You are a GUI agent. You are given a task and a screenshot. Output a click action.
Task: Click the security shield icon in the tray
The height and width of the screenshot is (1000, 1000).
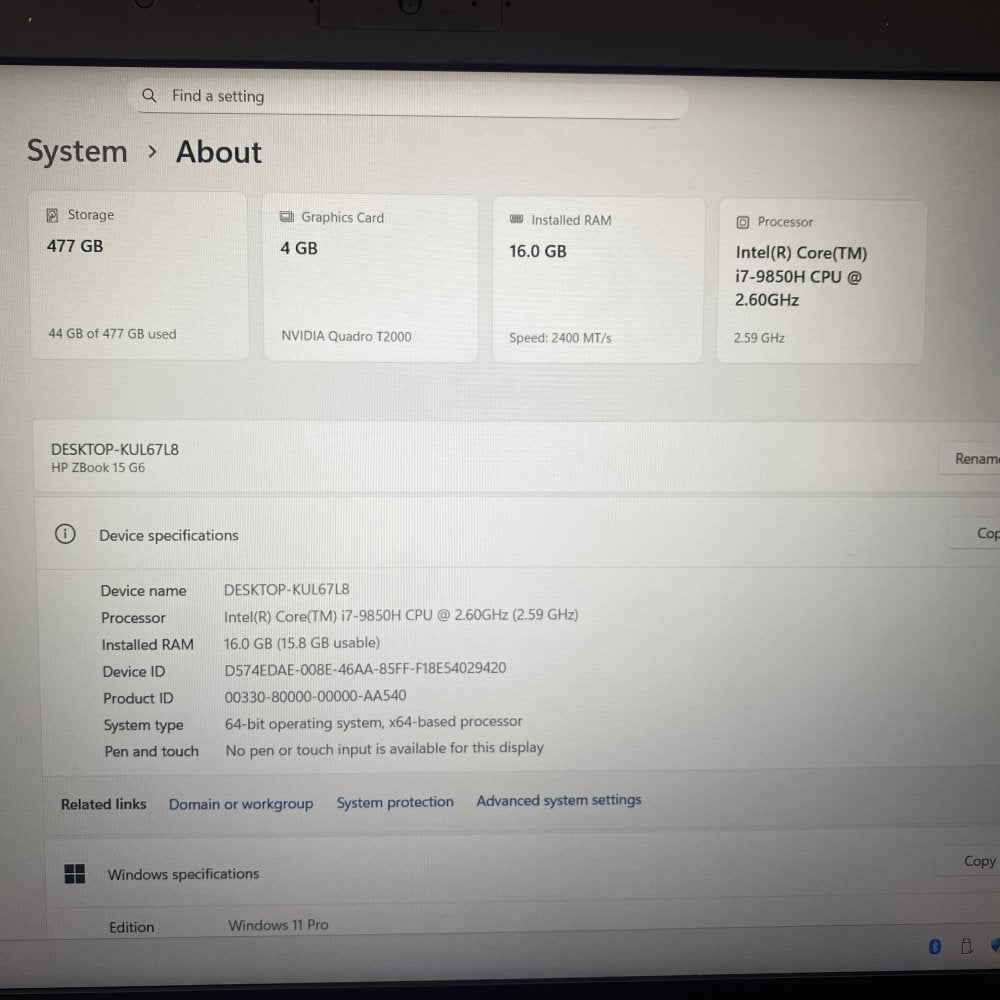pyautogui.click(x=994, y=946)
